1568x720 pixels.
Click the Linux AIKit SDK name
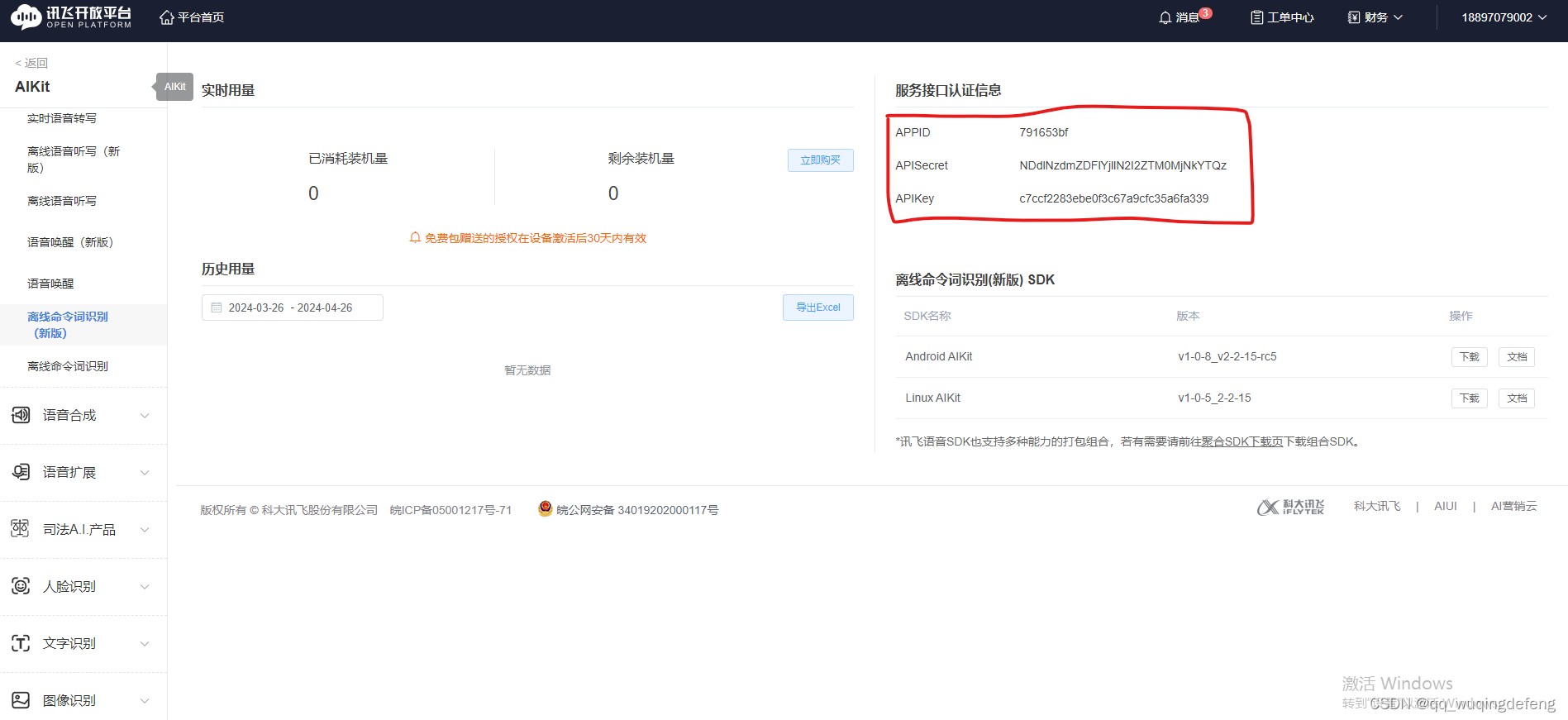click(x=932, y=398)
